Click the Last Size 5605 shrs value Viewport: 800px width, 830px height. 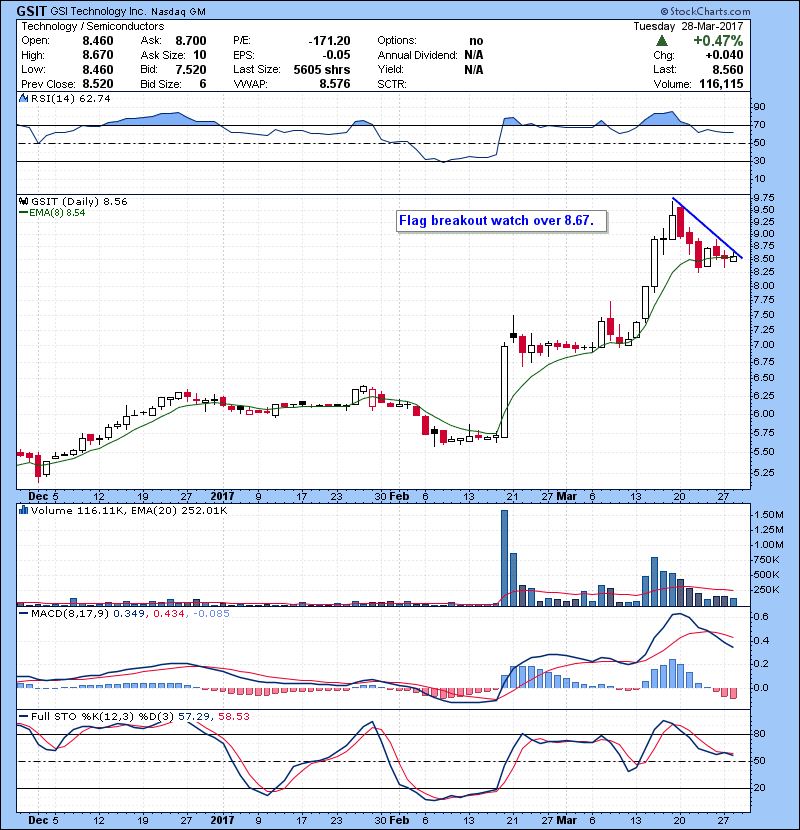click(322, 70)
